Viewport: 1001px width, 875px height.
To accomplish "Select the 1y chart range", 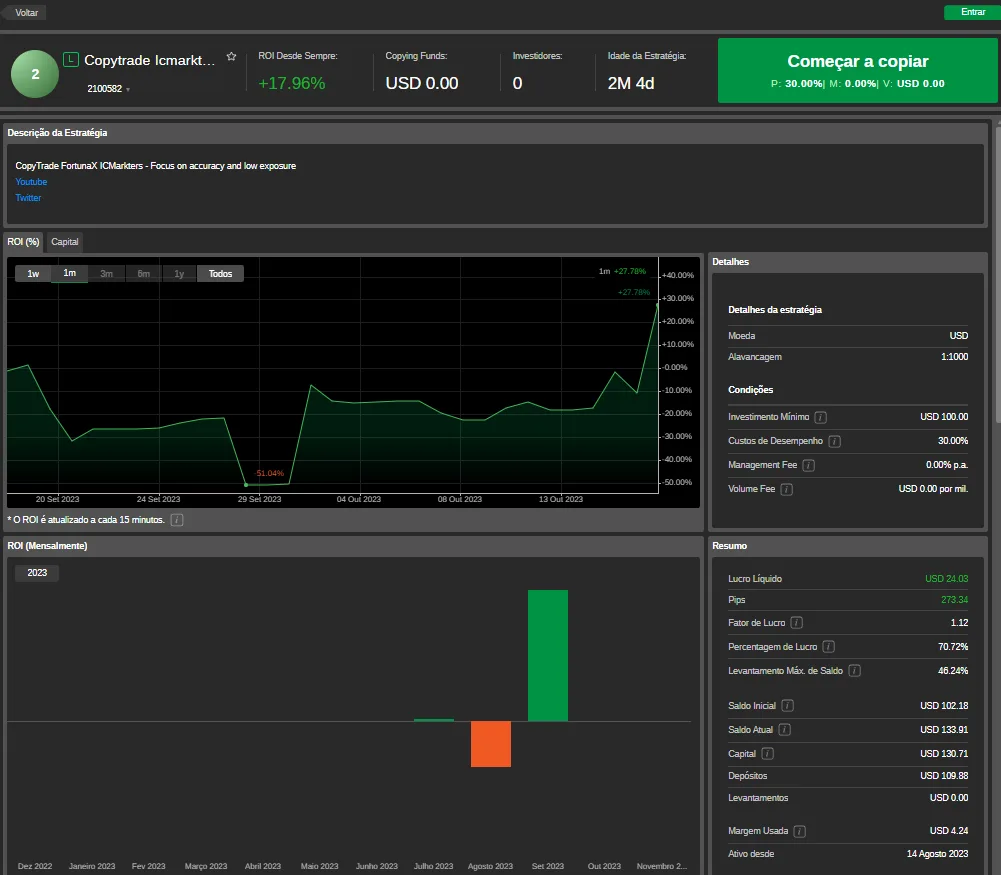I will coord(179,274).
